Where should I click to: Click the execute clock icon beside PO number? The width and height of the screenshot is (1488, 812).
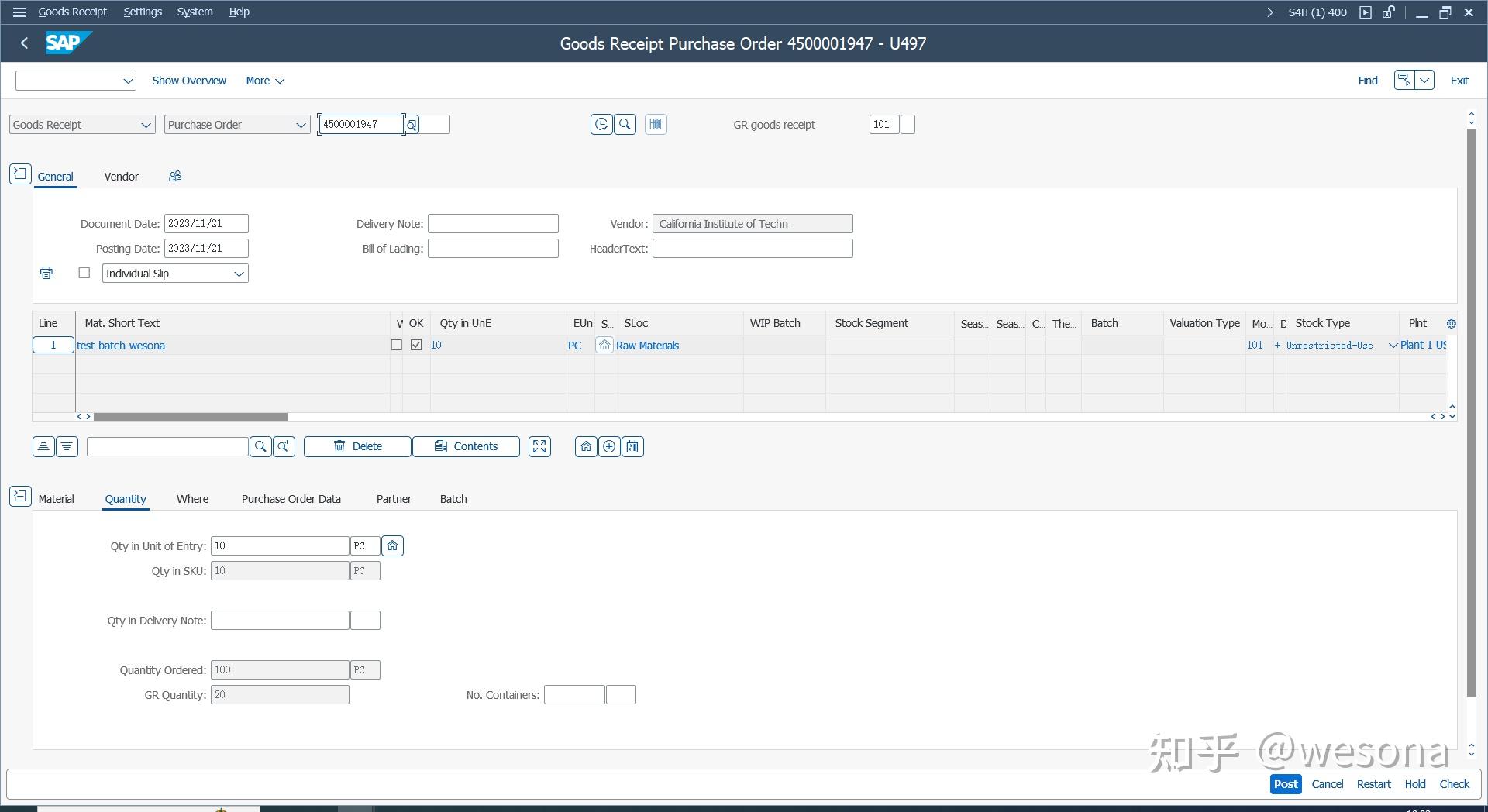[x=601, y=124]
